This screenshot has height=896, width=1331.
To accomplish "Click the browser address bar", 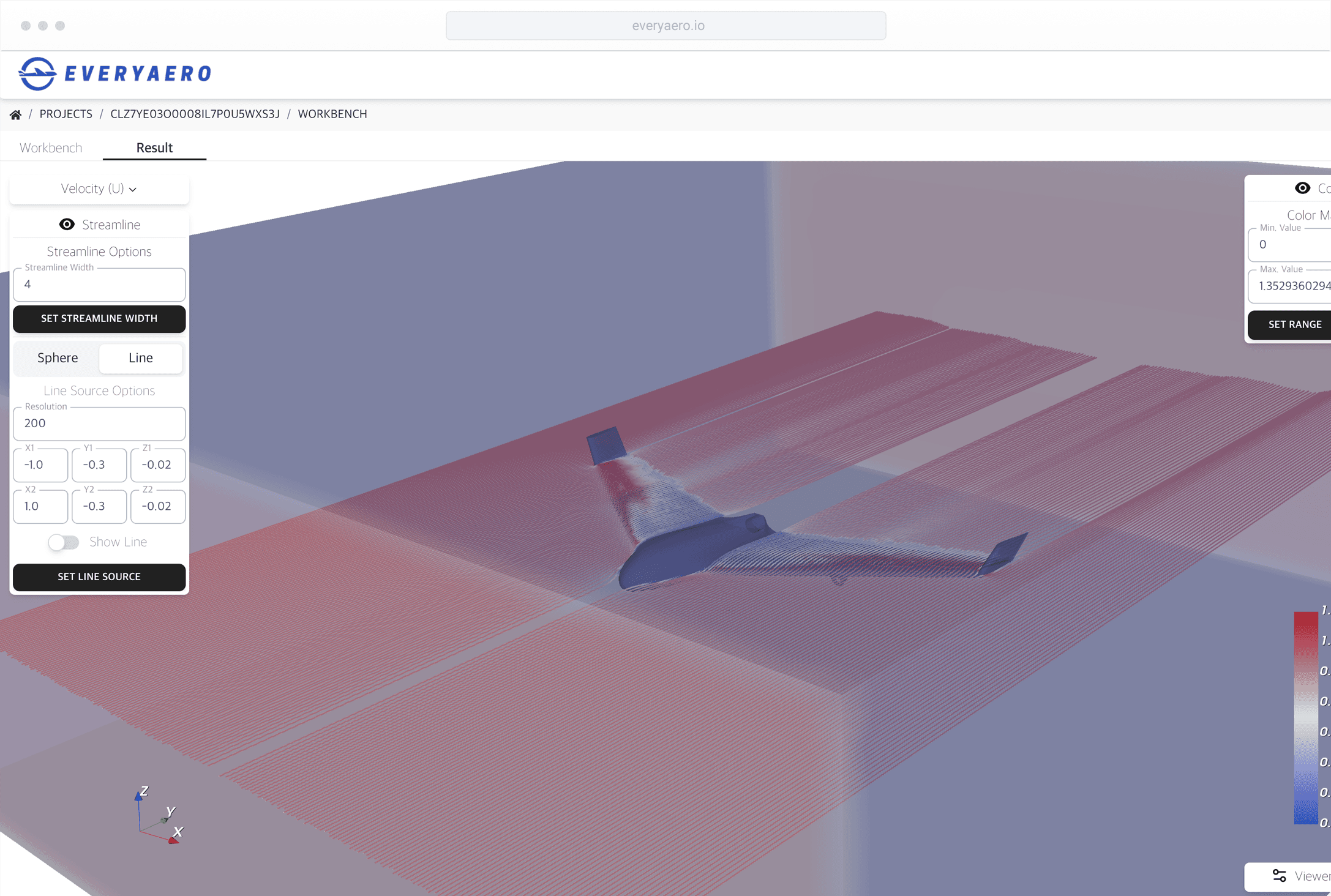I will click(665, 26).
